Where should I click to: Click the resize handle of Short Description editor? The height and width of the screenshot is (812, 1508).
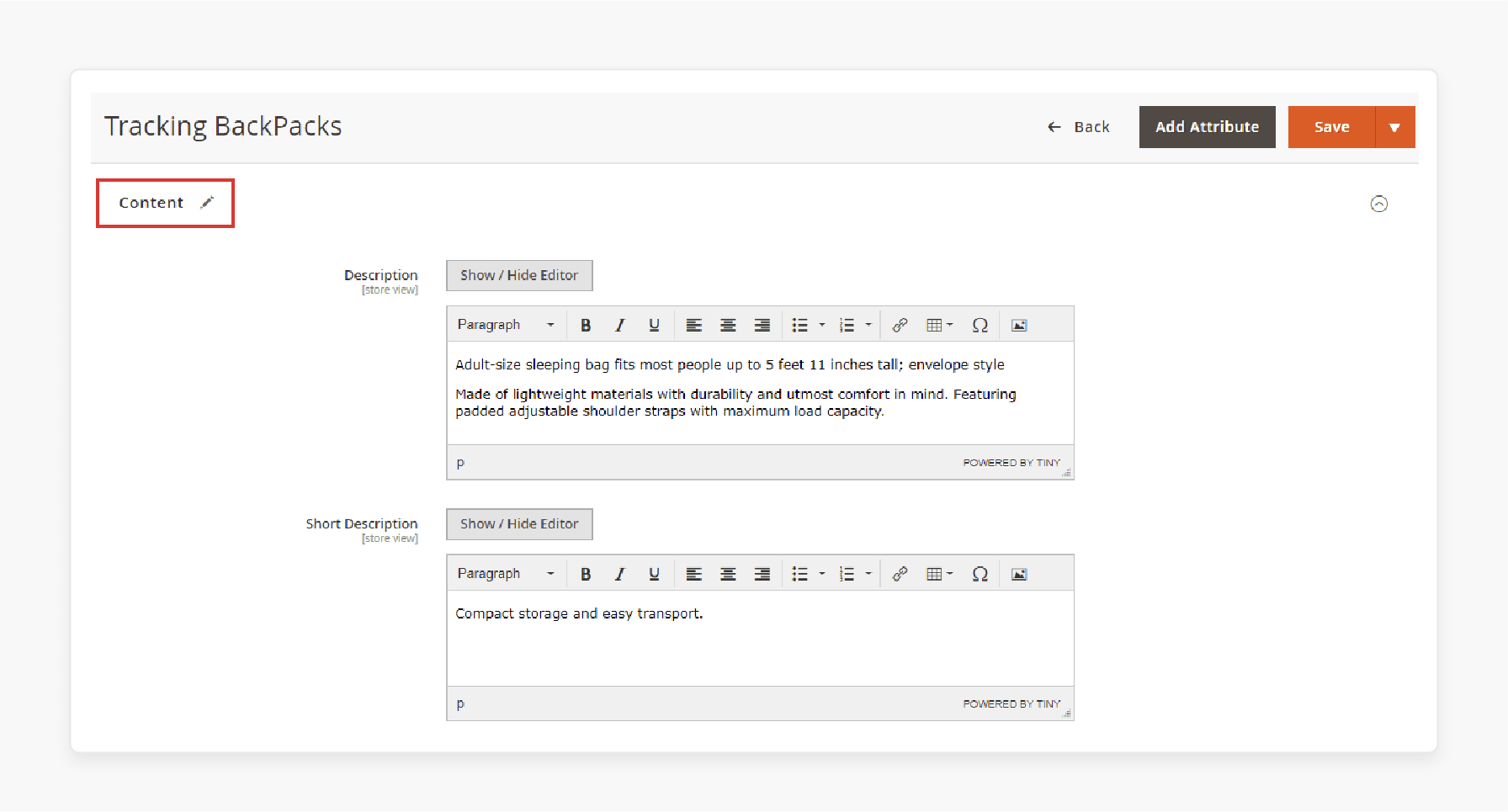click(x=1066, y=714)
